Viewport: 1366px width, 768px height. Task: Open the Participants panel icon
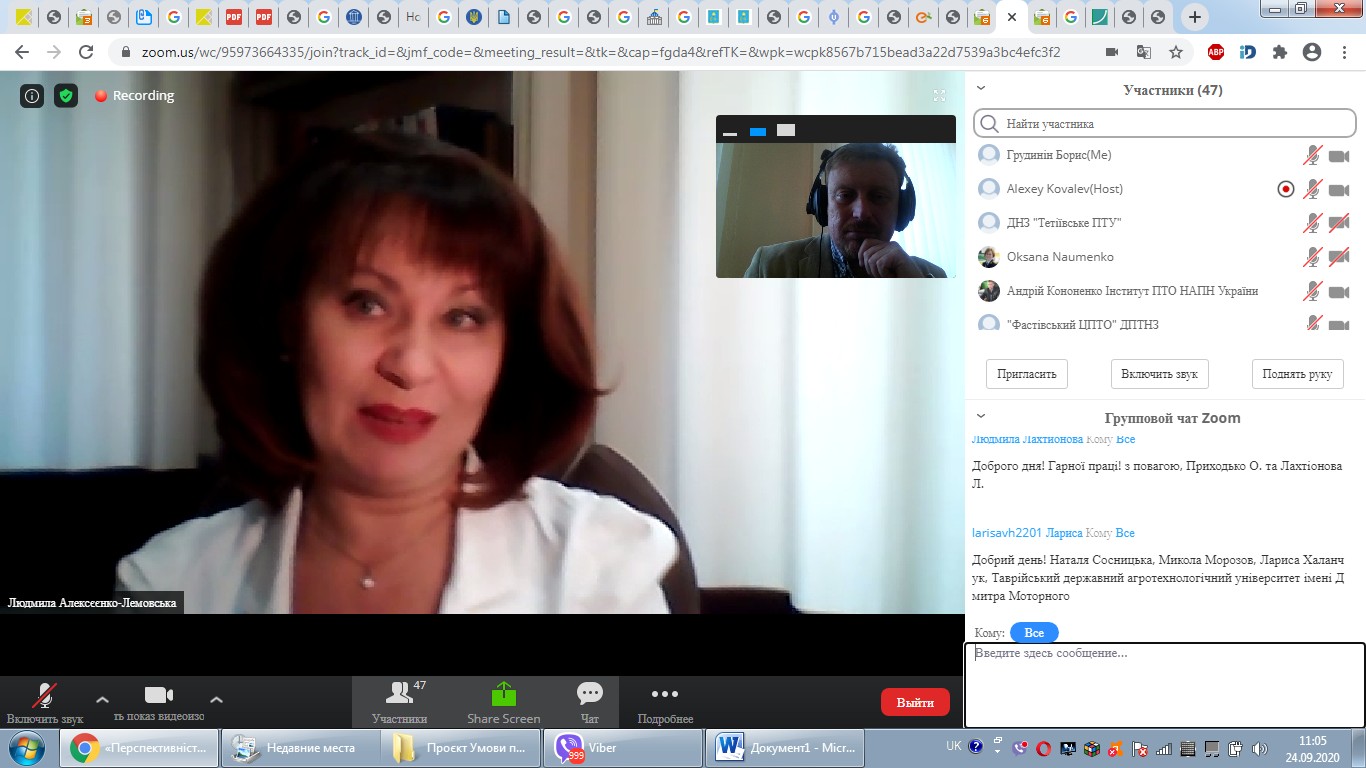pyautogui.click(x=400, y=701)
